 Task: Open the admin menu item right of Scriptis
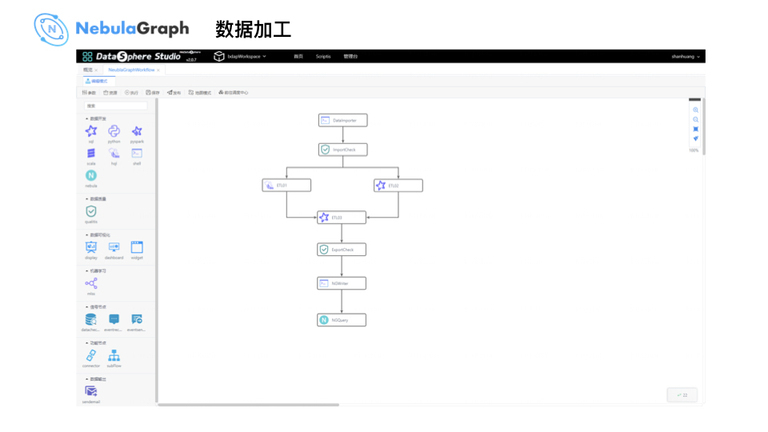click(350, 56)
